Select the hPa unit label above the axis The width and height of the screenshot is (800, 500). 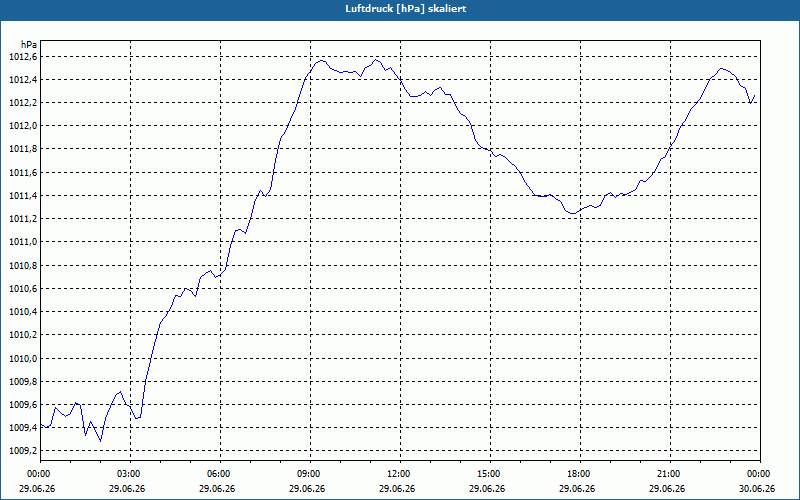[x=29, y=44]
